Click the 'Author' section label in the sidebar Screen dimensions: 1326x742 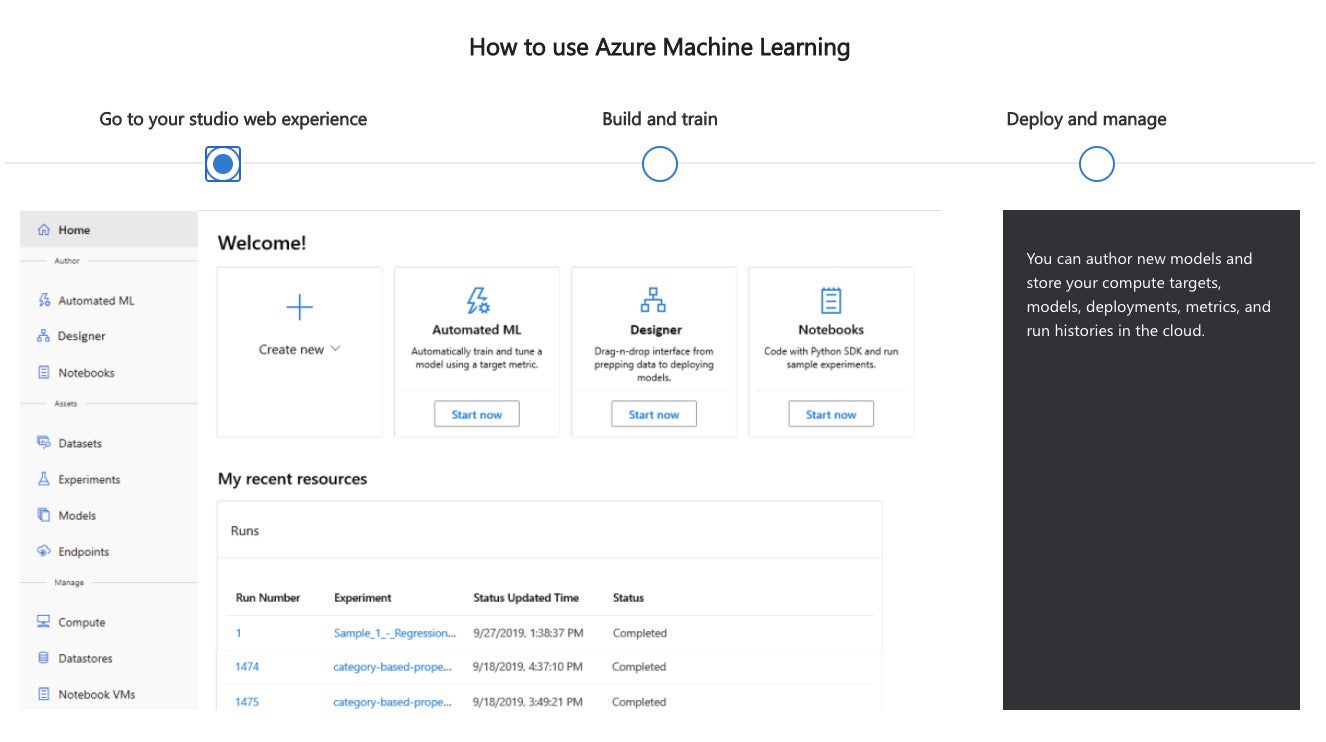coord(67,261)
